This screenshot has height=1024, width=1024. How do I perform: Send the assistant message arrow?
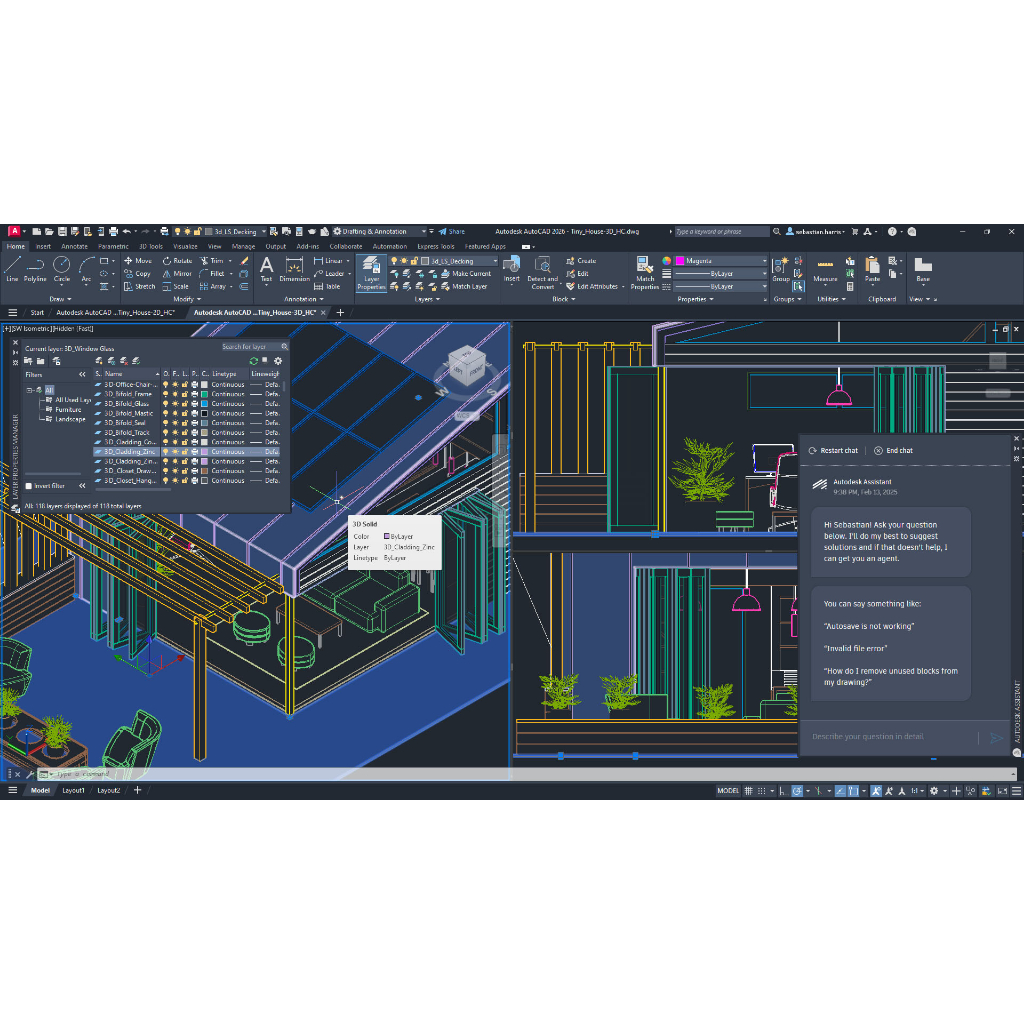point(996,737)
